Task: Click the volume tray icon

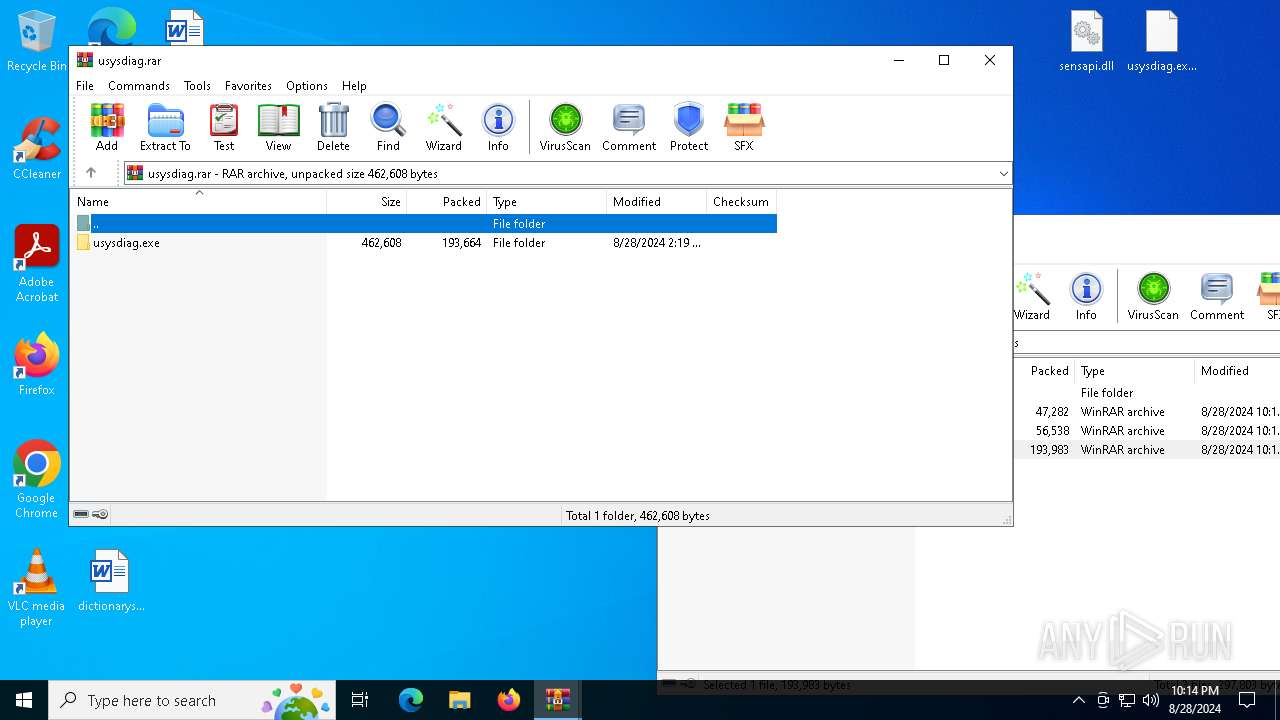Action: [1151, 700]
